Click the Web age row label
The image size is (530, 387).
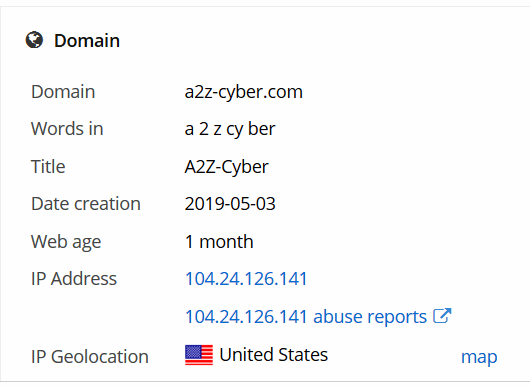pos(66,242)
